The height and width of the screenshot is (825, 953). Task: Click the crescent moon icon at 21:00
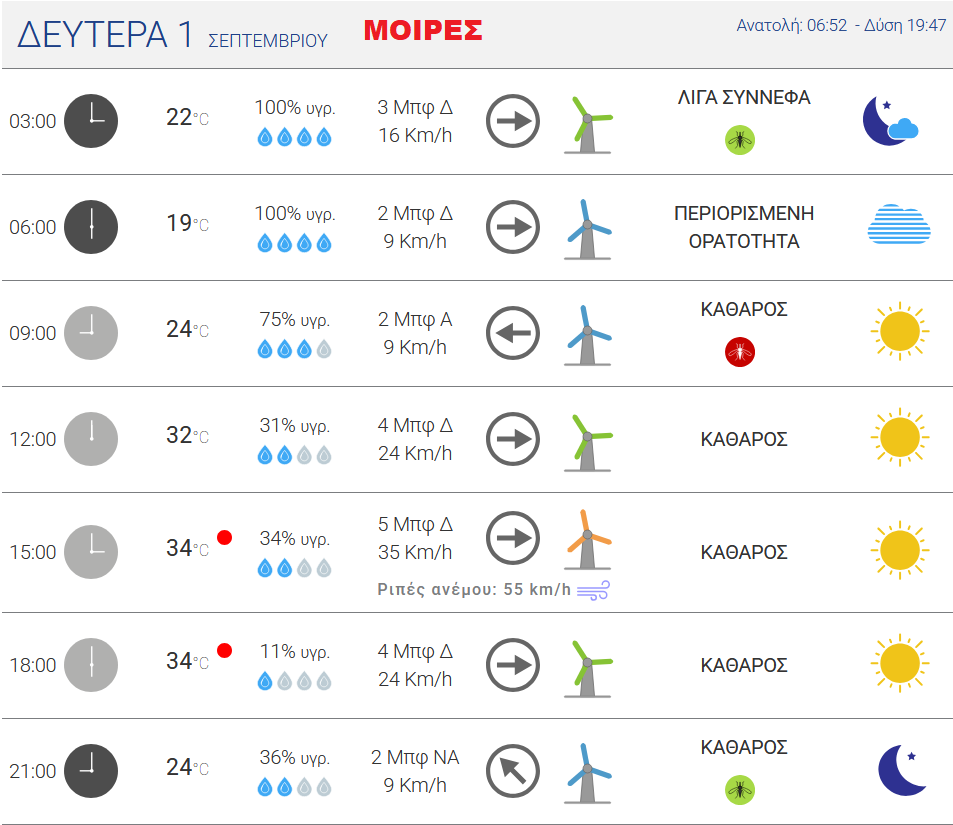click(902, 770)
